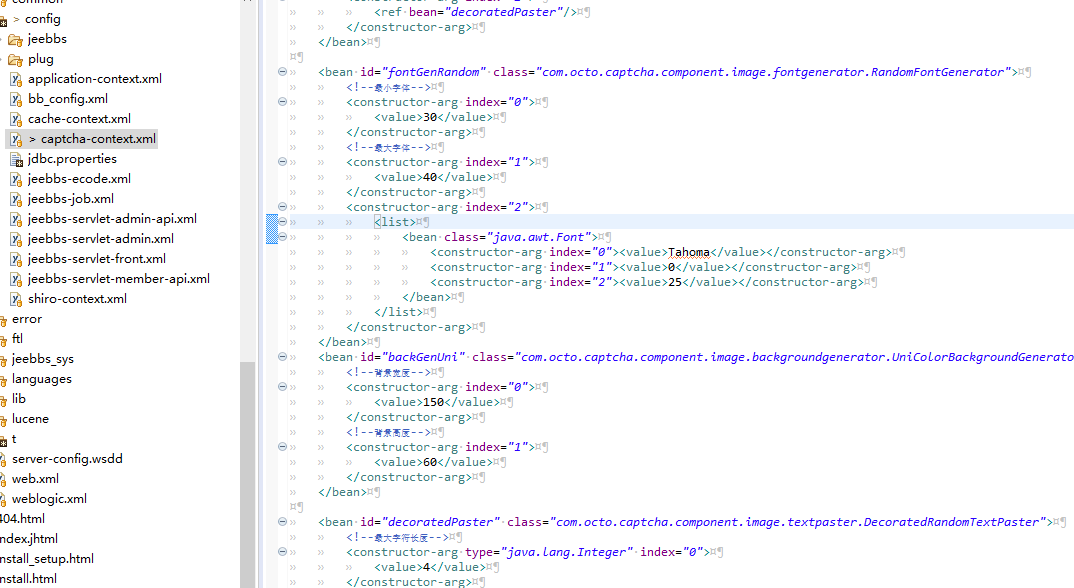Open weblogic.xml from the tree
The width and height of the screenshot is (1074, 588).
[49, 499]
